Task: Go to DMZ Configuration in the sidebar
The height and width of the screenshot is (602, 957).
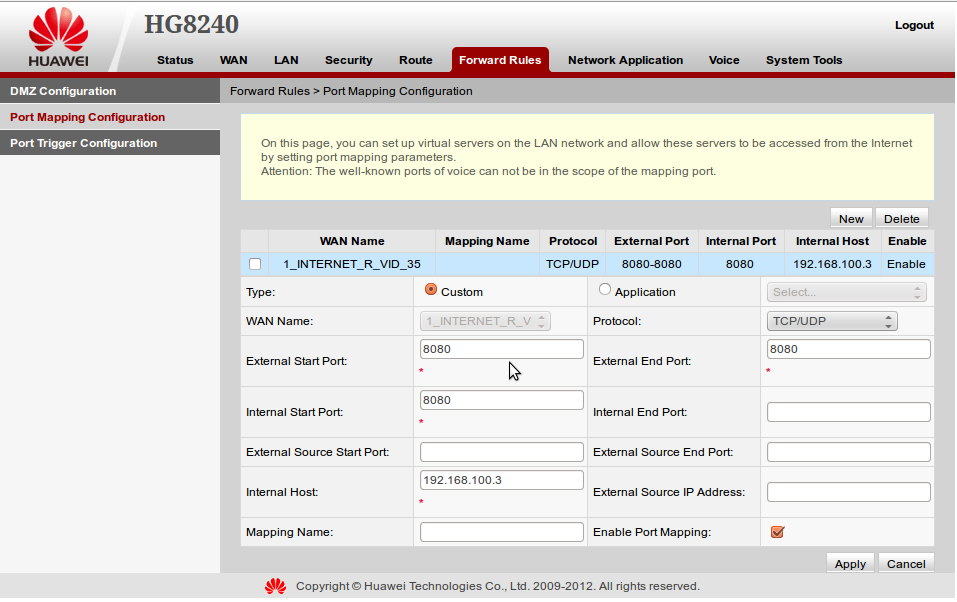Action: pyautogui.click(x=110, y=91)
